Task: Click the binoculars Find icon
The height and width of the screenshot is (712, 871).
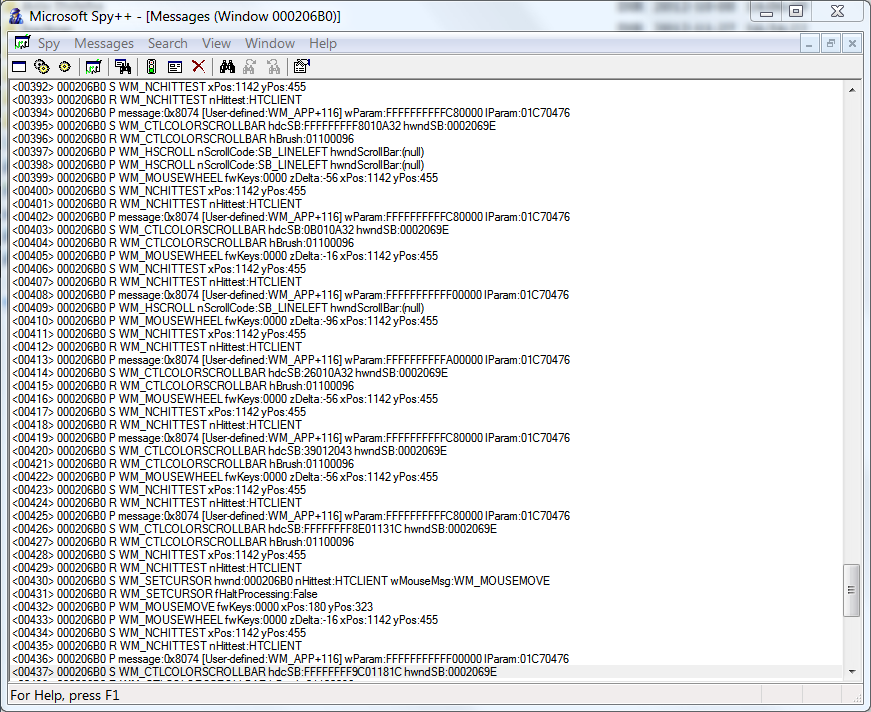Action: point(227,67)
